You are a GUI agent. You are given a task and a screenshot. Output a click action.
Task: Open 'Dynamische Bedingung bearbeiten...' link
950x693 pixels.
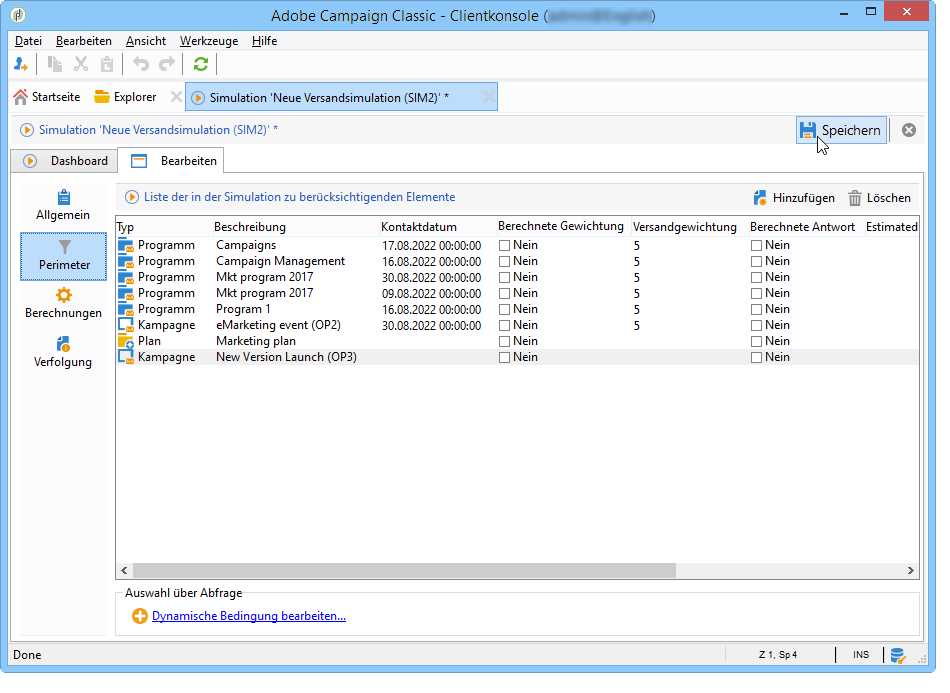pyautogui.click(x=248, y=616)
